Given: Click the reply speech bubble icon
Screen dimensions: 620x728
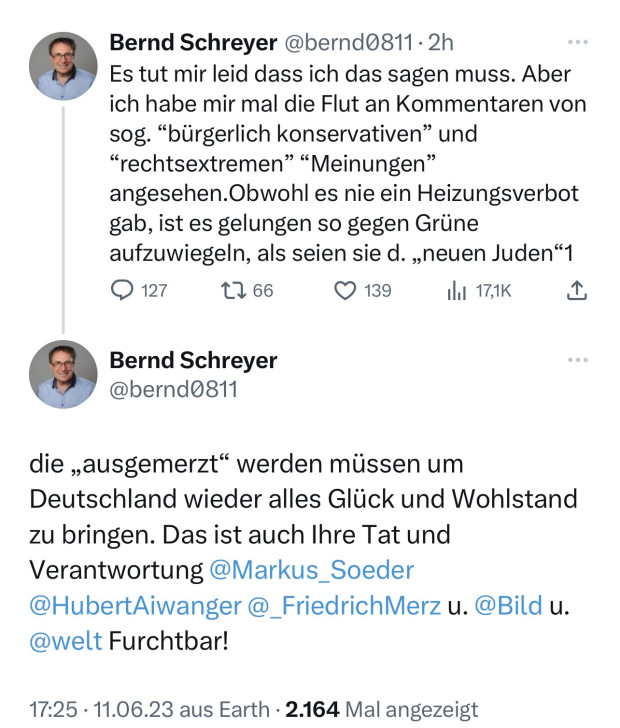Looking at the screenshot, I should click(x=123, y=290).
